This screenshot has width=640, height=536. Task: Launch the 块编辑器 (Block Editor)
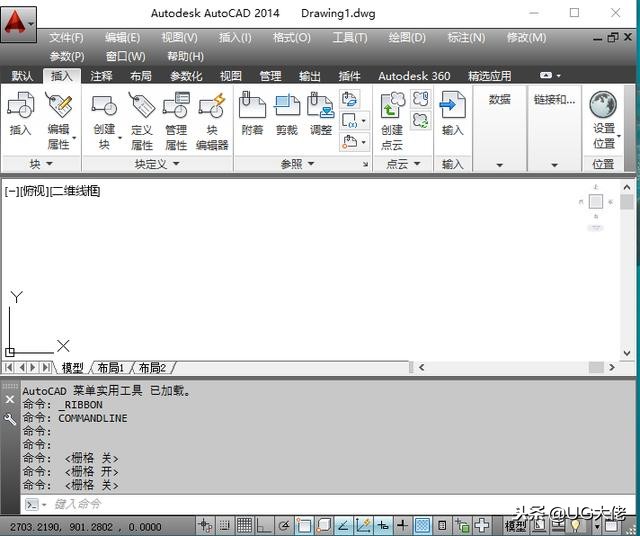coord(212,120)
